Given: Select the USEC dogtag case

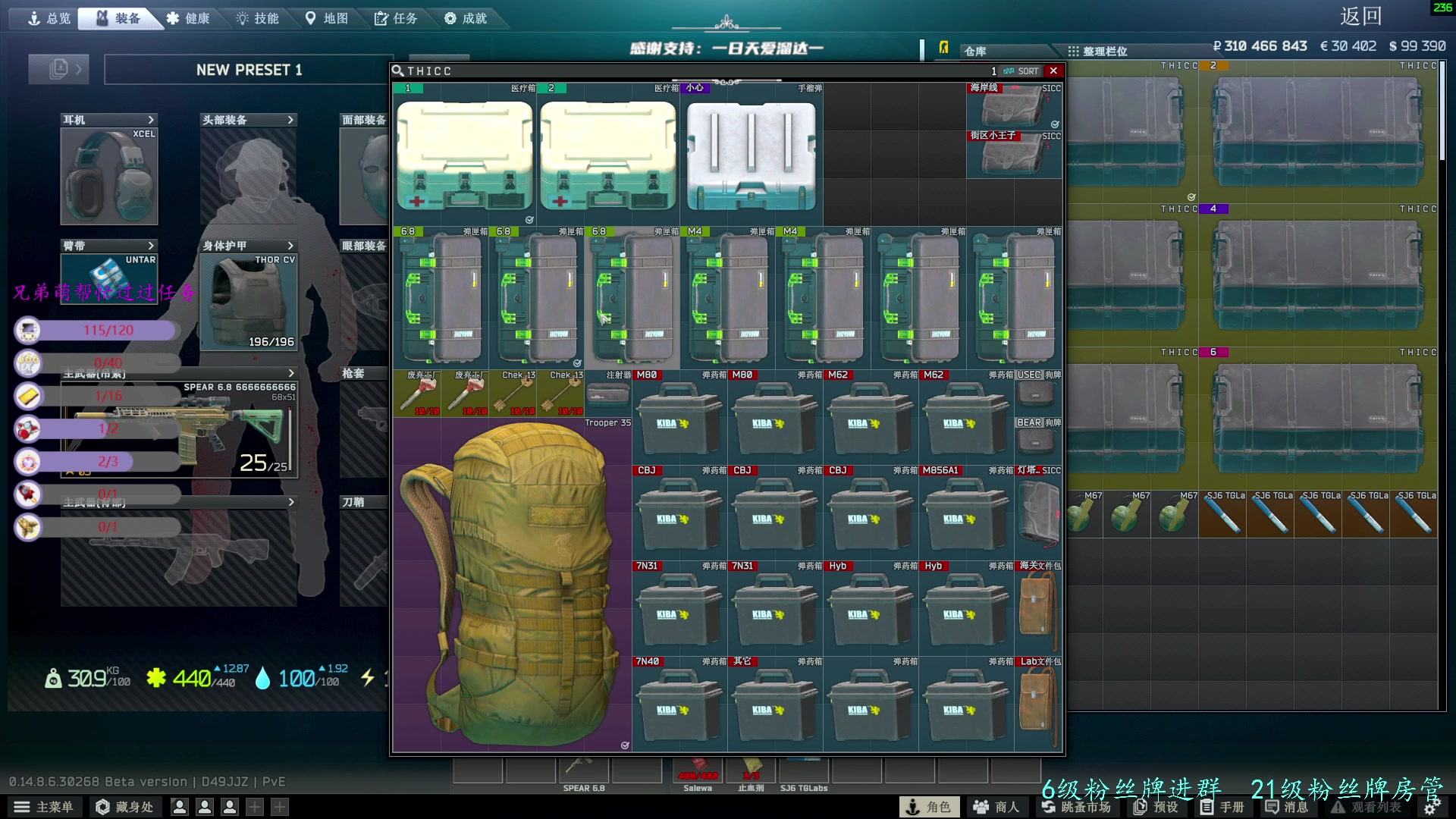Looking at the screenshot, I should pos(1038,394).
